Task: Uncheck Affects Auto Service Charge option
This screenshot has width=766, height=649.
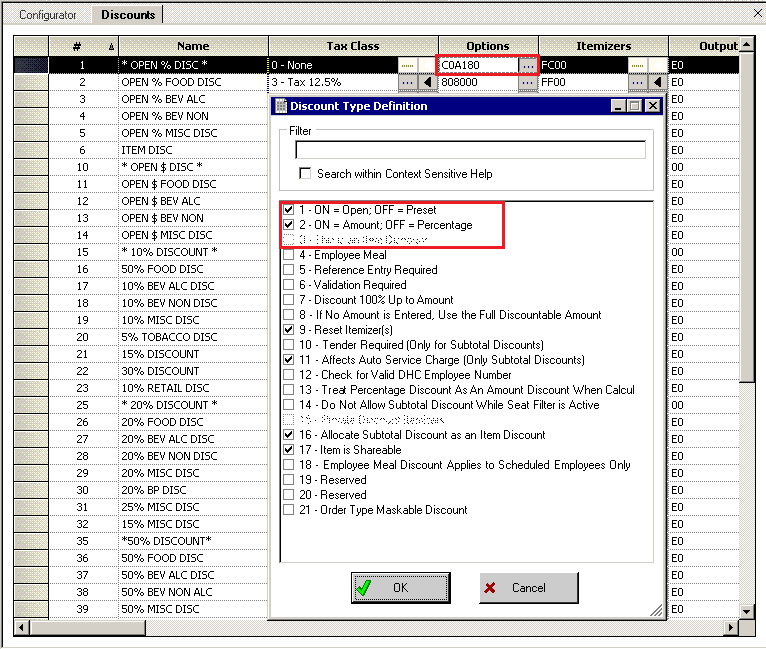Action: 289,360
